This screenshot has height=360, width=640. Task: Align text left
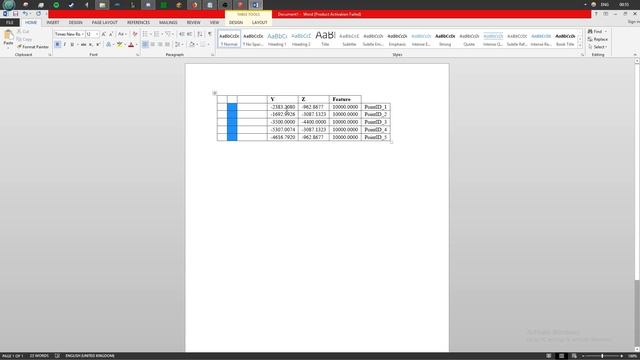[145, 44]
